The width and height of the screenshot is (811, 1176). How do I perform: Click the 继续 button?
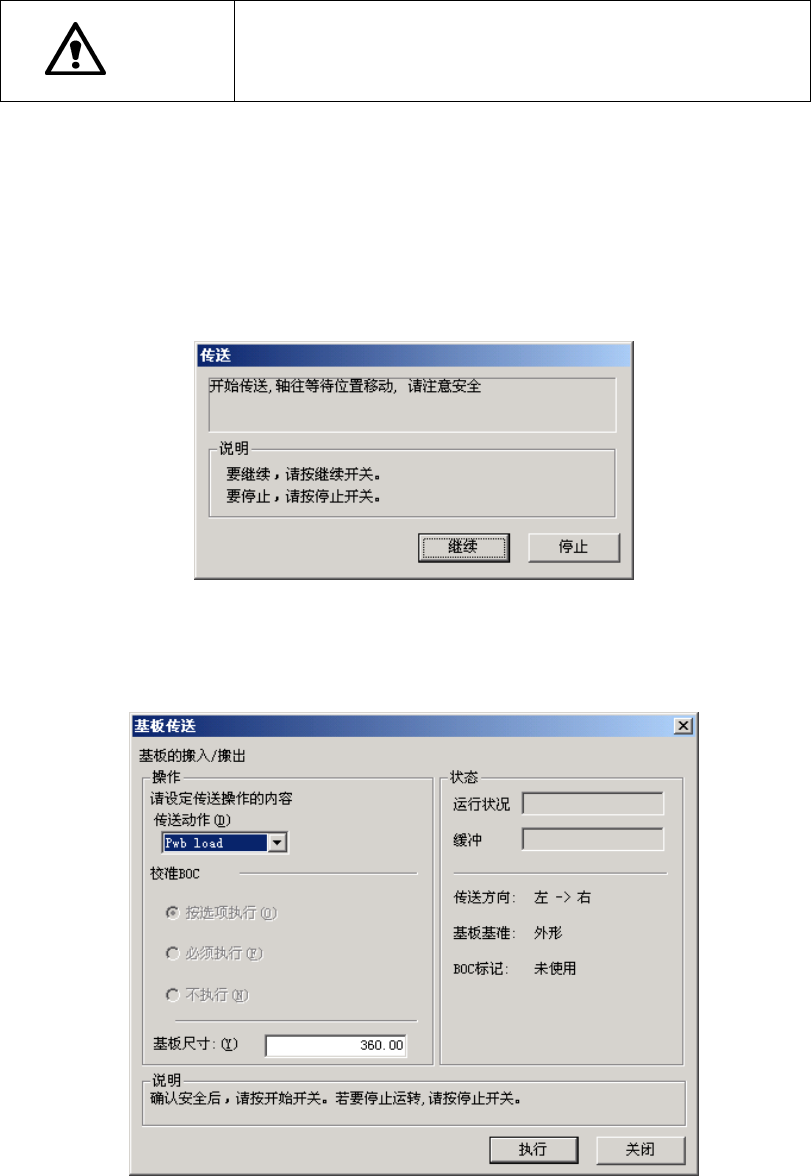click(464, 548)
